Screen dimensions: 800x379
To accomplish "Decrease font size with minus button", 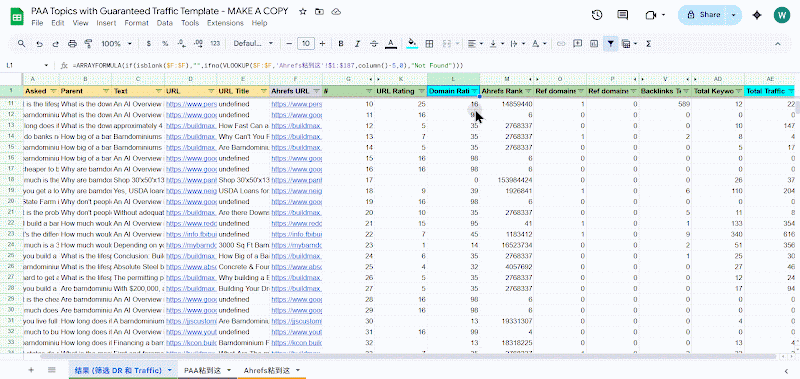I will [289, 44].
